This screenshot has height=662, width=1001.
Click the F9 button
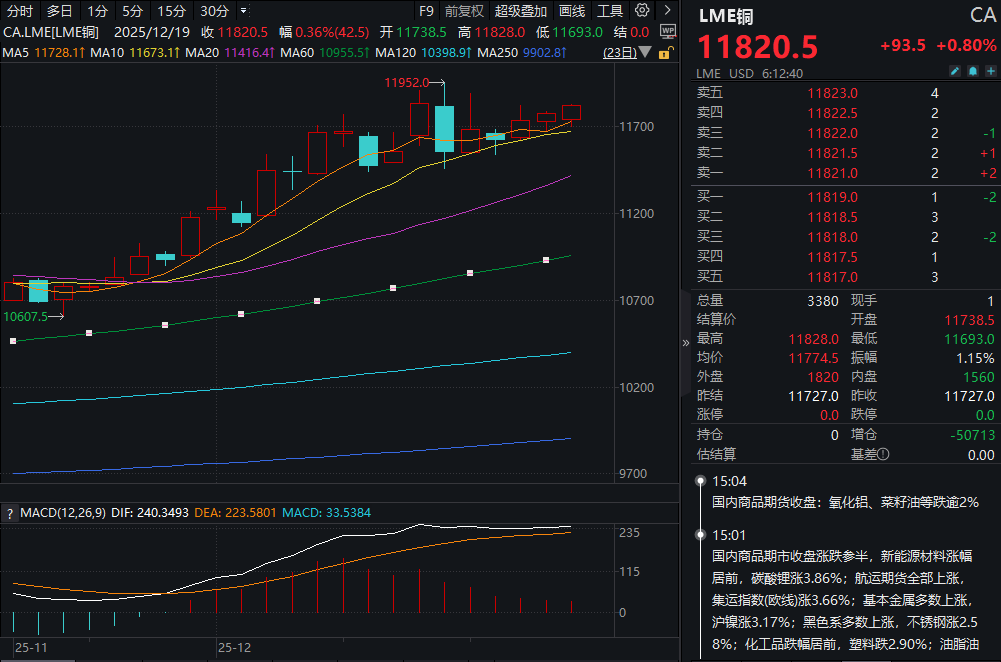click(x=426, y=11)
